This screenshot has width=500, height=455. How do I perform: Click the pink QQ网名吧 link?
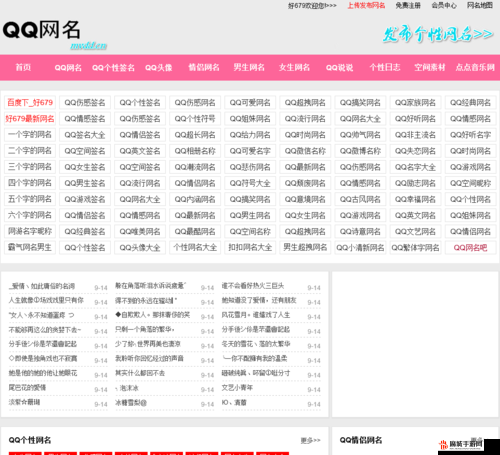[470, 248]
